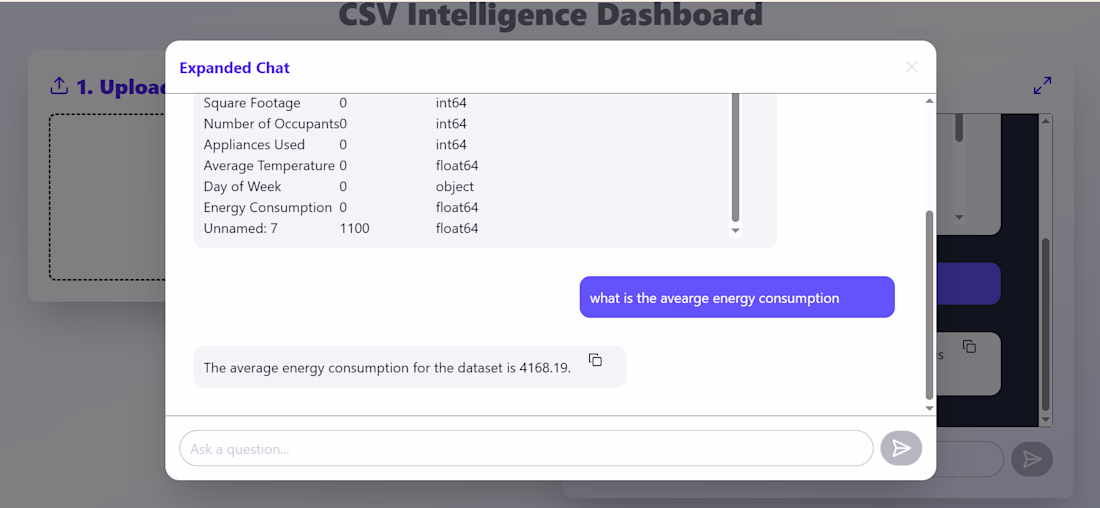Click the send arrow in Expanded Chat
Viewport: 1100px width, 508px height.
pos(901,449)
